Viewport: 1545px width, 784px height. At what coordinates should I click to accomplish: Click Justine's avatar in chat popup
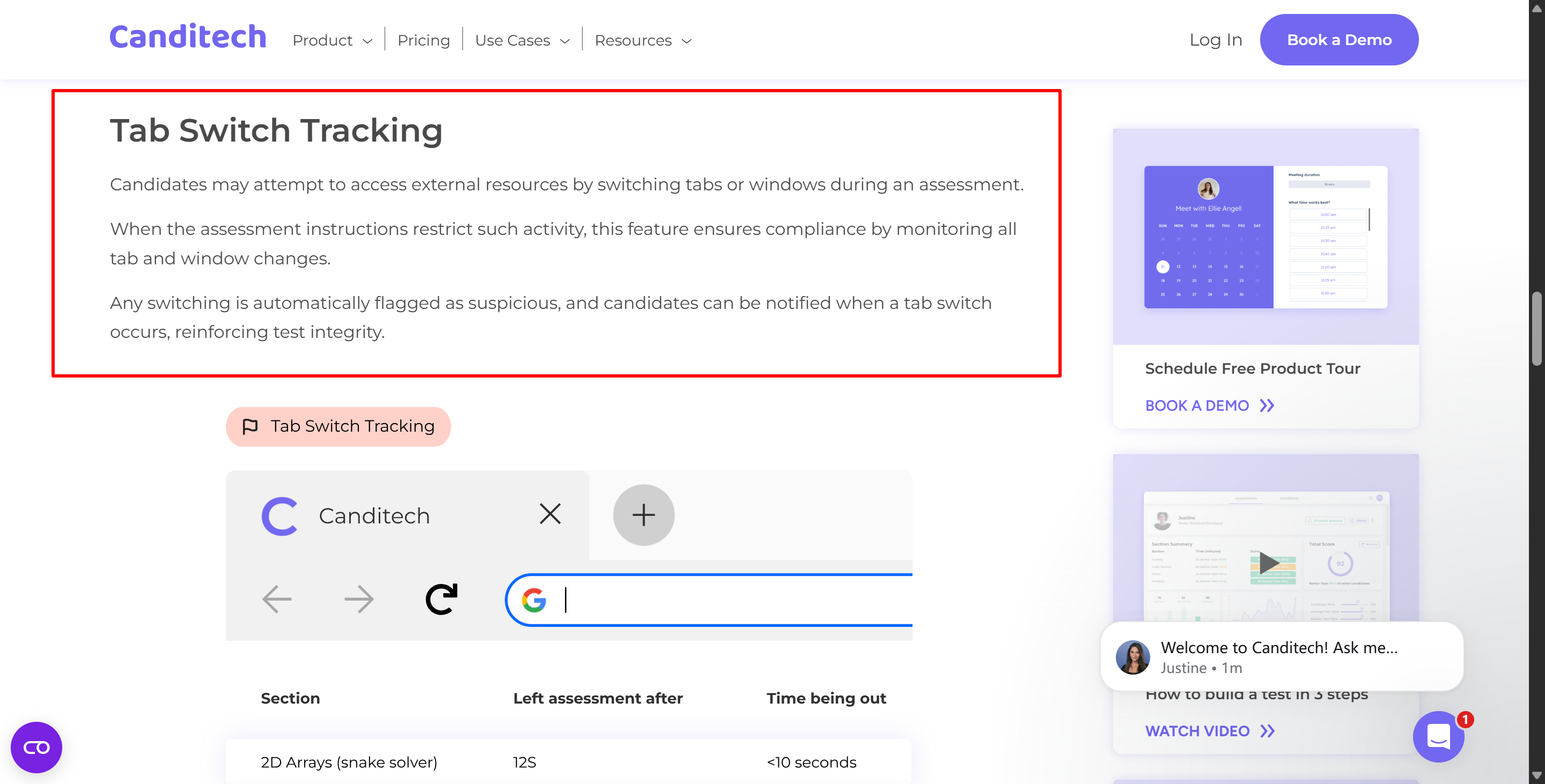click(x=1132, y=657)
